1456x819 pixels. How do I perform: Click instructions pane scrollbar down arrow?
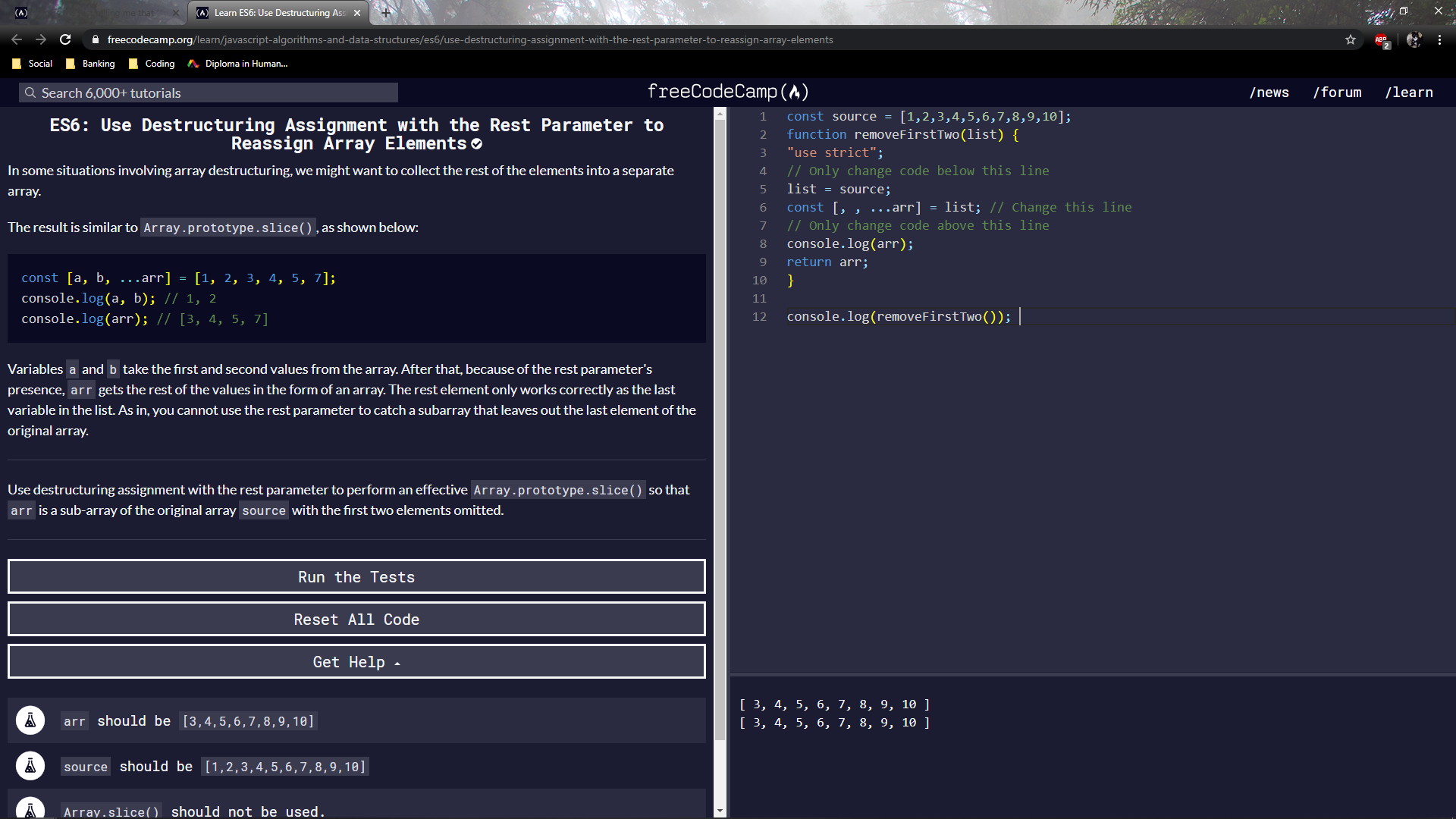tap(720, 811)
